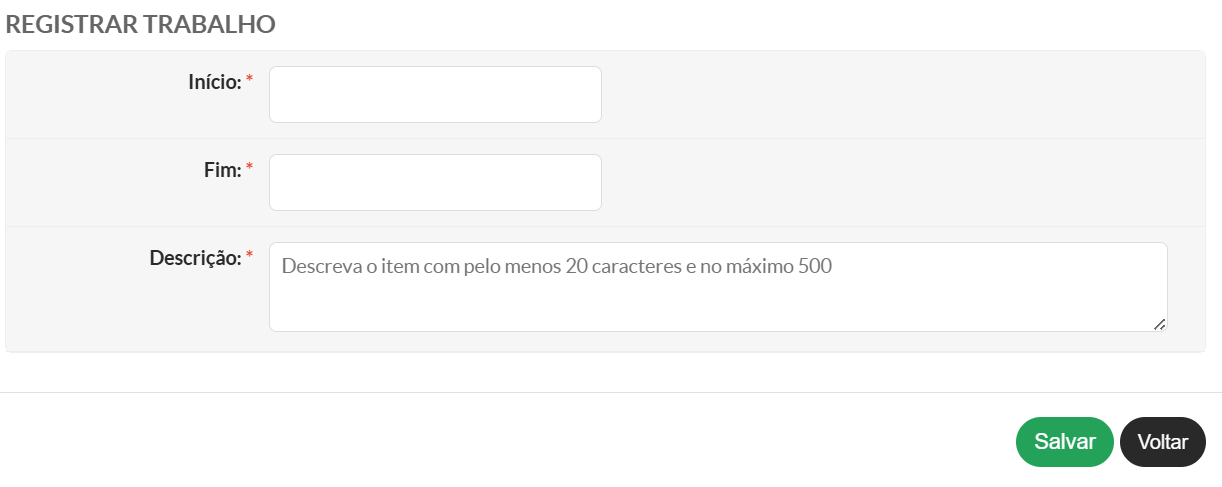This screenshot has width=1222, height=487.
Task: Click the Fim field label
Action: tap(222, 170)
